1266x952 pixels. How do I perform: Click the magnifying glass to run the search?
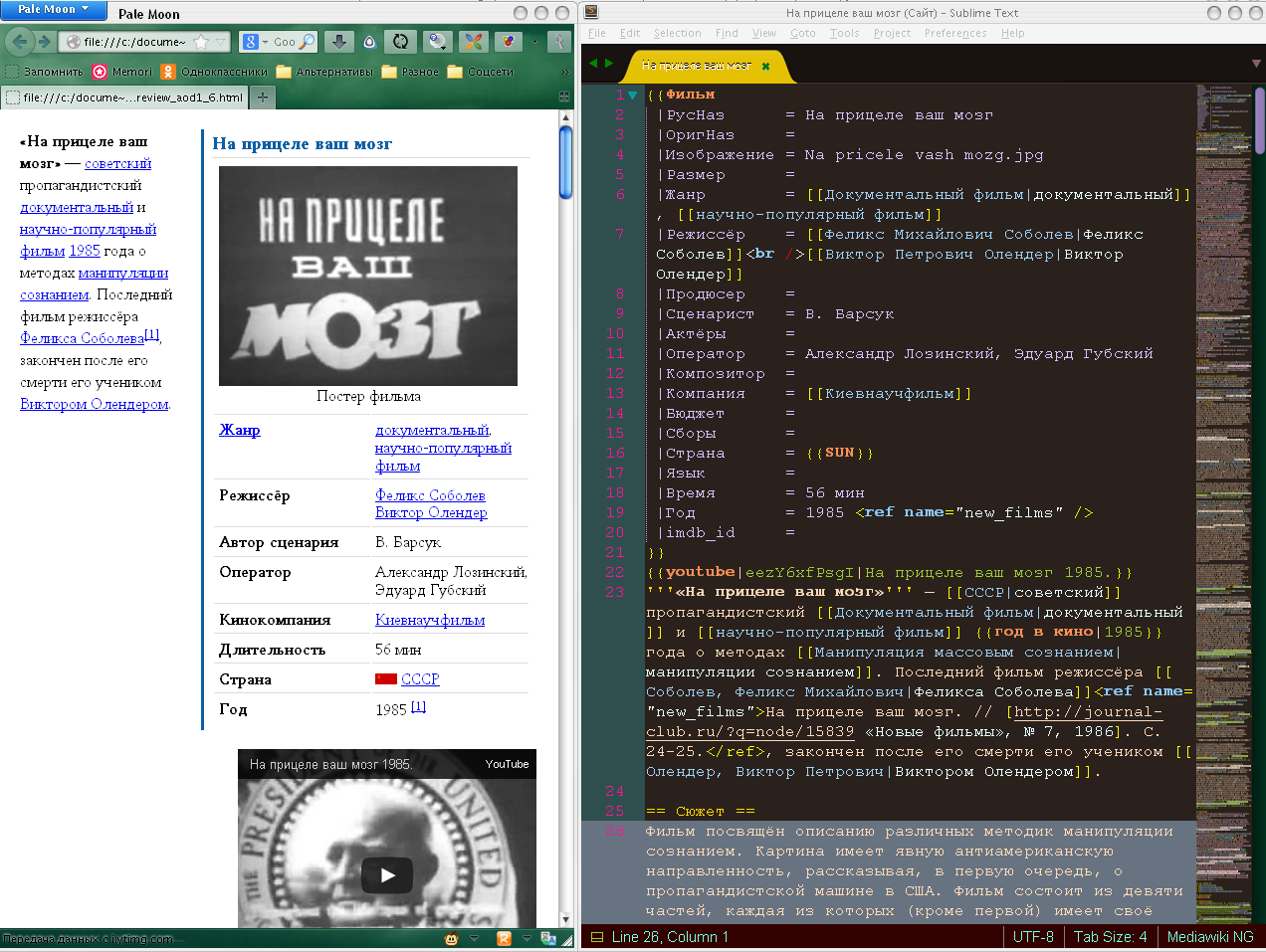[x=307, y=43]
